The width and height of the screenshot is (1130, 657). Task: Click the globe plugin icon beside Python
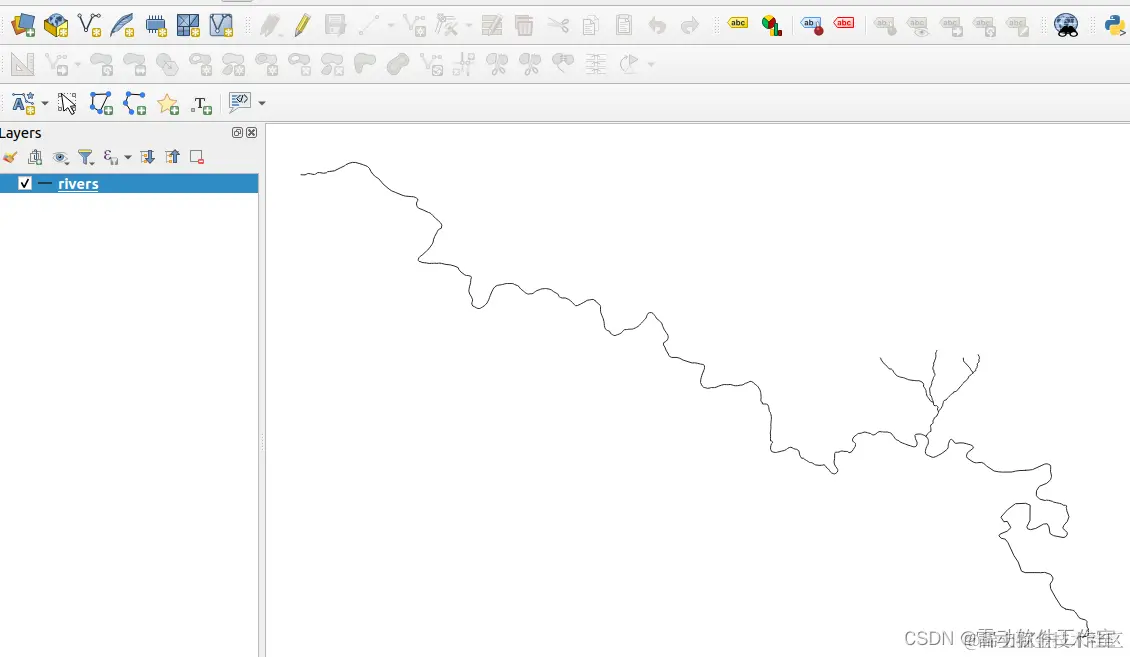(1066, 25)
